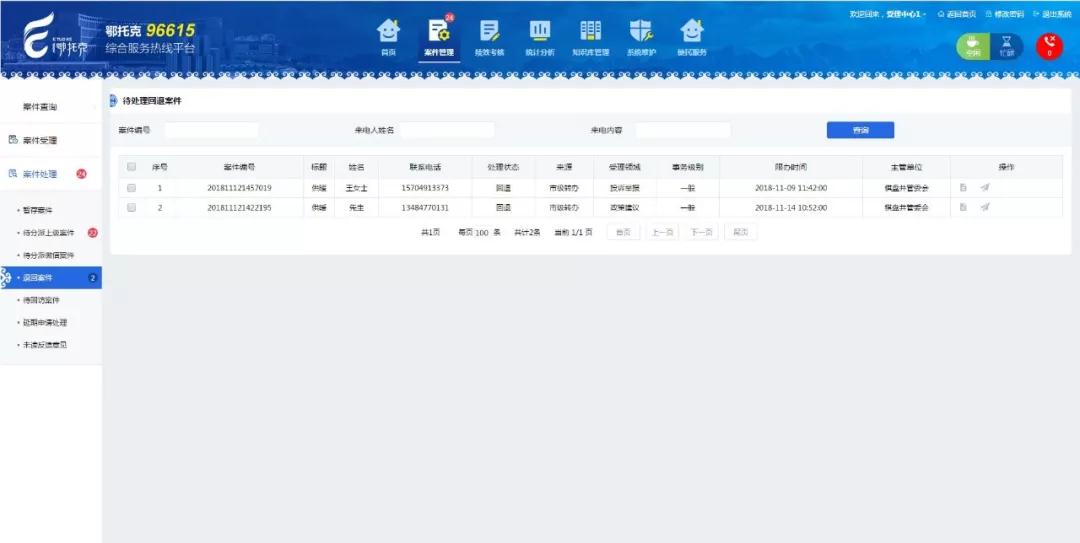1080x543 pixels.
Task: Open the 首页 home icon in top navigation
Action: coord(388,34)
